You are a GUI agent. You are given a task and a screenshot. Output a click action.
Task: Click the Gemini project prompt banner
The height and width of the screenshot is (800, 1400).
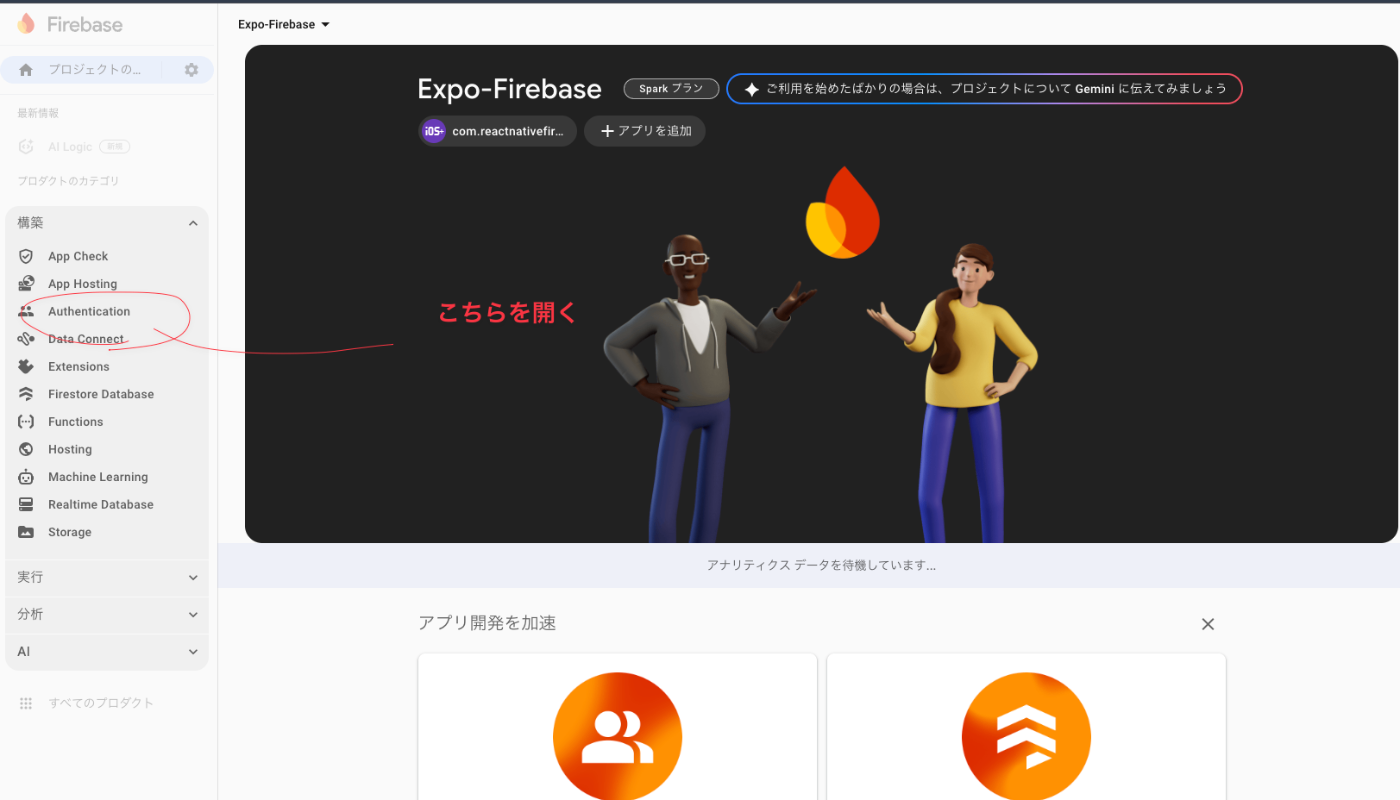coord(985,89)
